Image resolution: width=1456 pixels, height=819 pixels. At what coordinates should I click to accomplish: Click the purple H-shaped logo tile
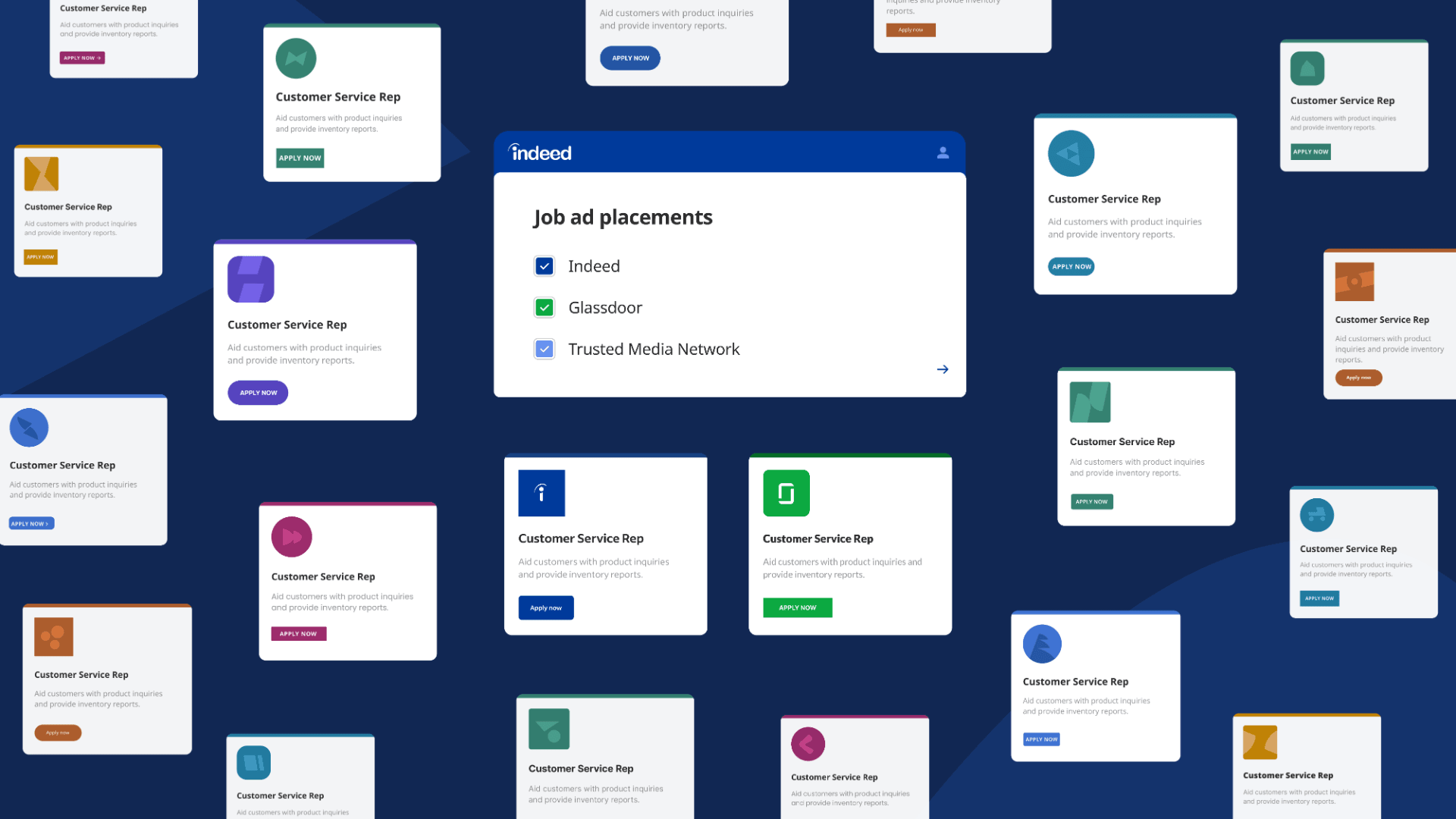coord(251,279)
